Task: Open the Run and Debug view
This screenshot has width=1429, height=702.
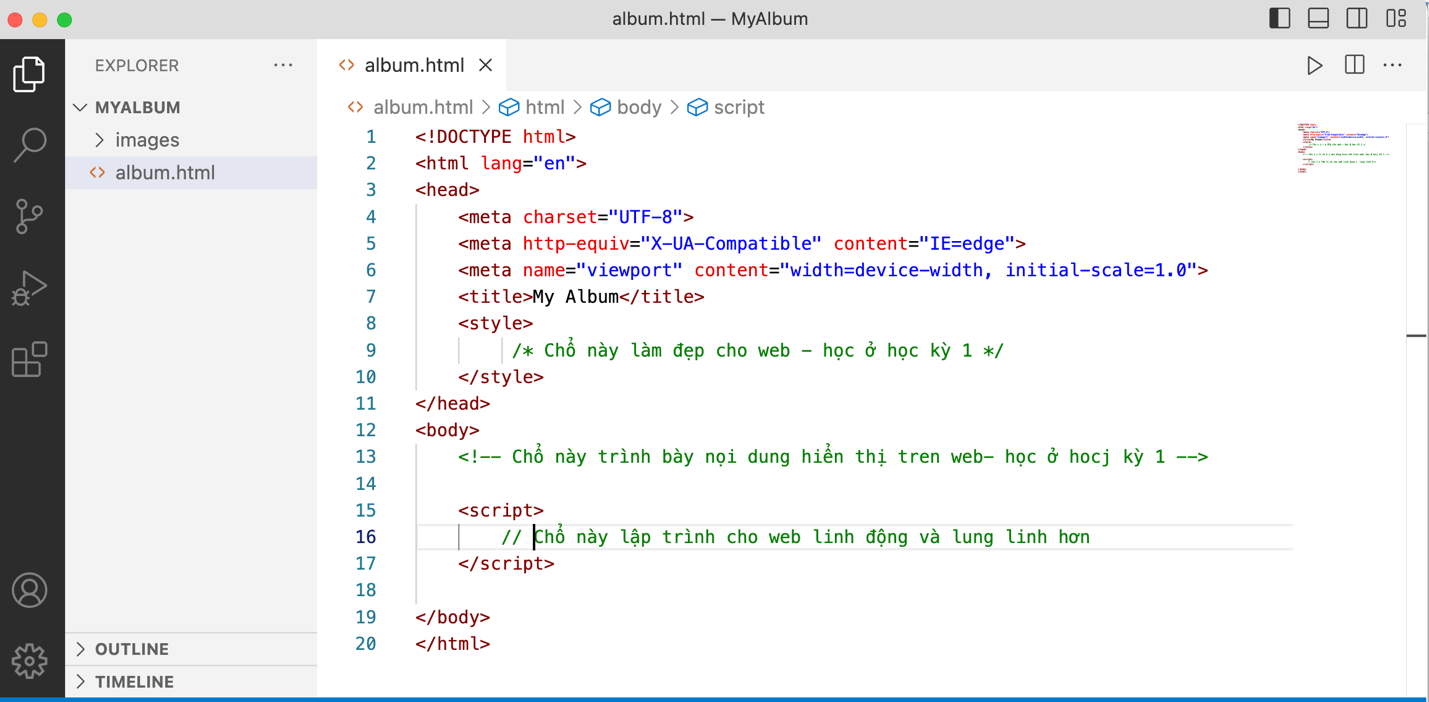Action: pos(30,288)
